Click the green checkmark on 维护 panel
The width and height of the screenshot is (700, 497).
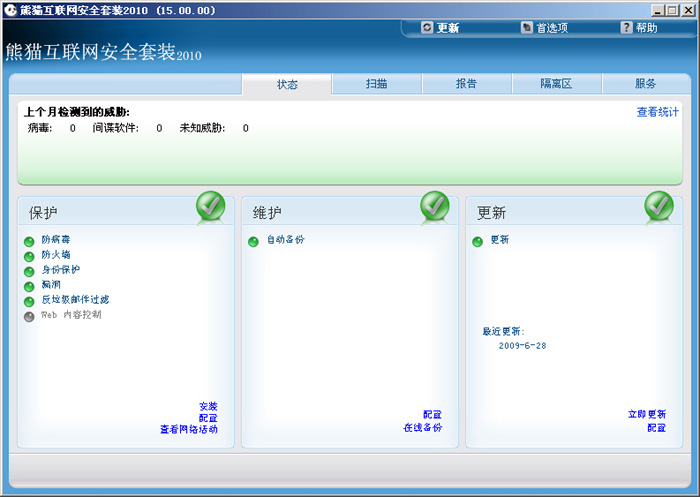pyautogui.click(x=435, y=206)
